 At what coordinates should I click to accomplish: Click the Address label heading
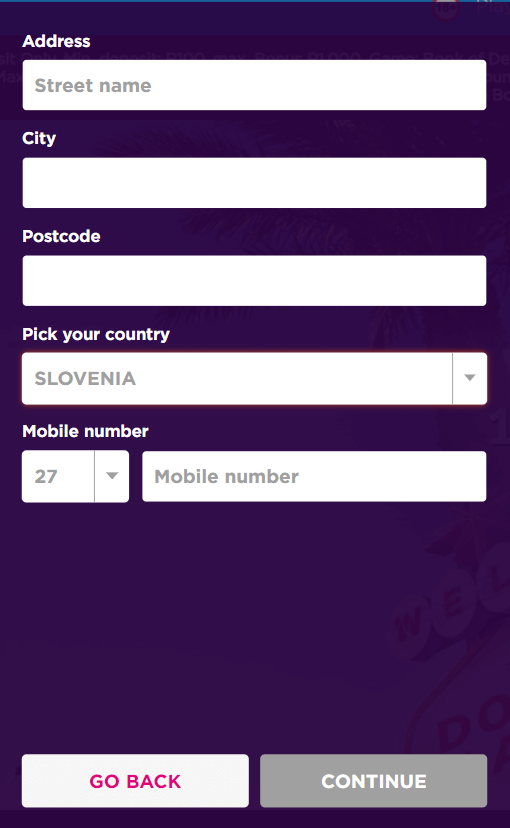click(x=56, y=41)
